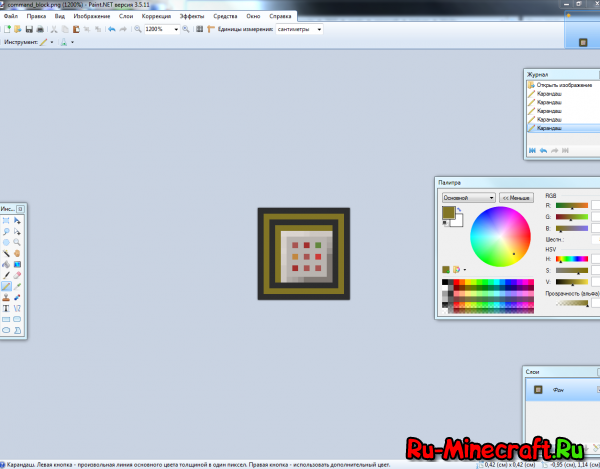
Task: Swap primary and secondary colors icon
Action: coord(459,210)
